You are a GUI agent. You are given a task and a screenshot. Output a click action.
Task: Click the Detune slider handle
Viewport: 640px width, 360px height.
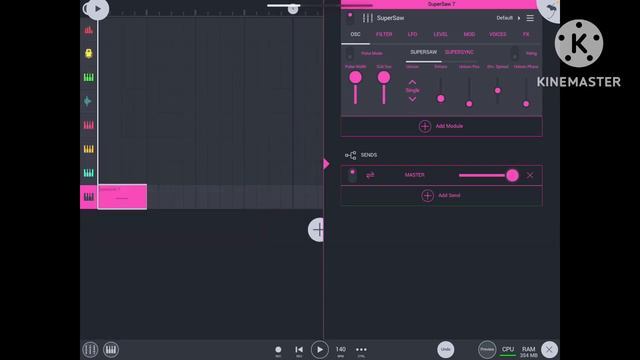point(441,98)
